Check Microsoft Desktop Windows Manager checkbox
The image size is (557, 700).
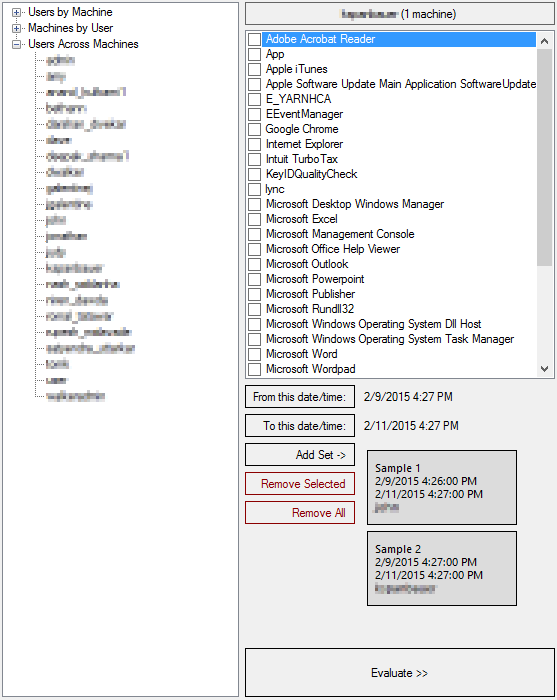click(254, 204)
